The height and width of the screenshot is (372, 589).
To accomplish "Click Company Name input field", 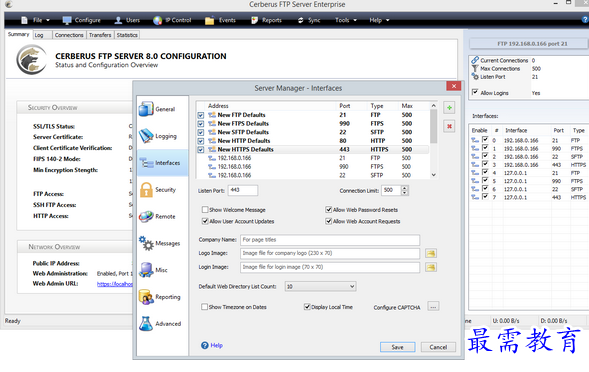I will [330, 240].
